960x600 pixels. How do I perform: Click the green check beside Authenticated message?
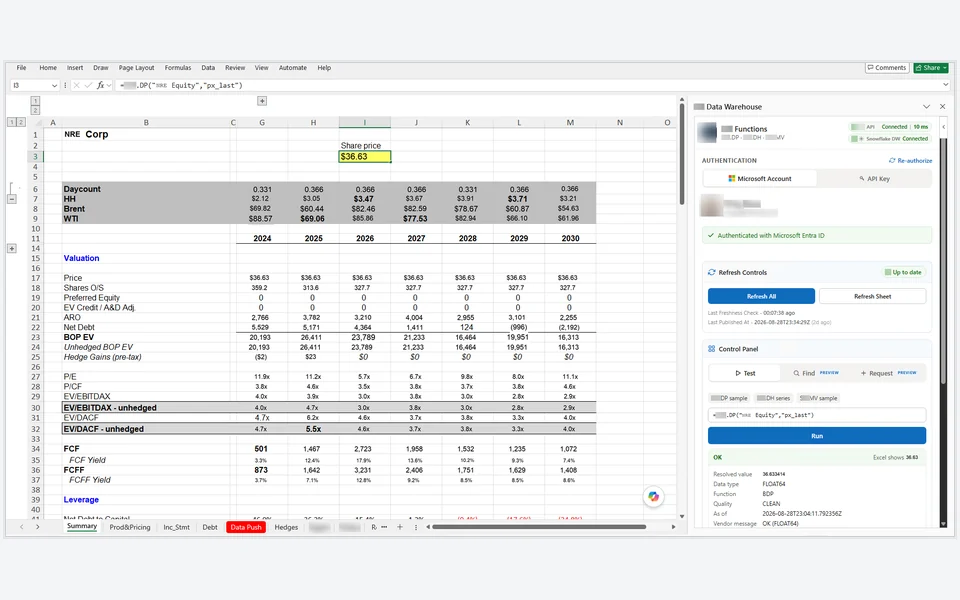click(711, 235)
